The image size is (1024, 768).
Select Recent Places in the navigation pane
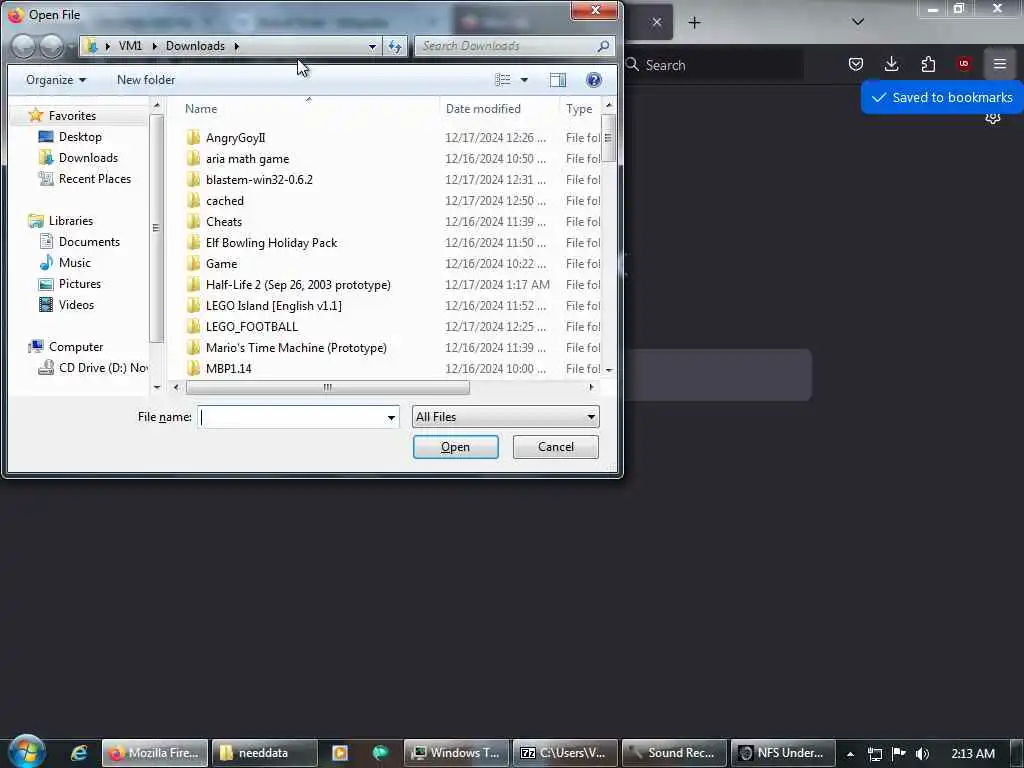click(x=94, y=178)
